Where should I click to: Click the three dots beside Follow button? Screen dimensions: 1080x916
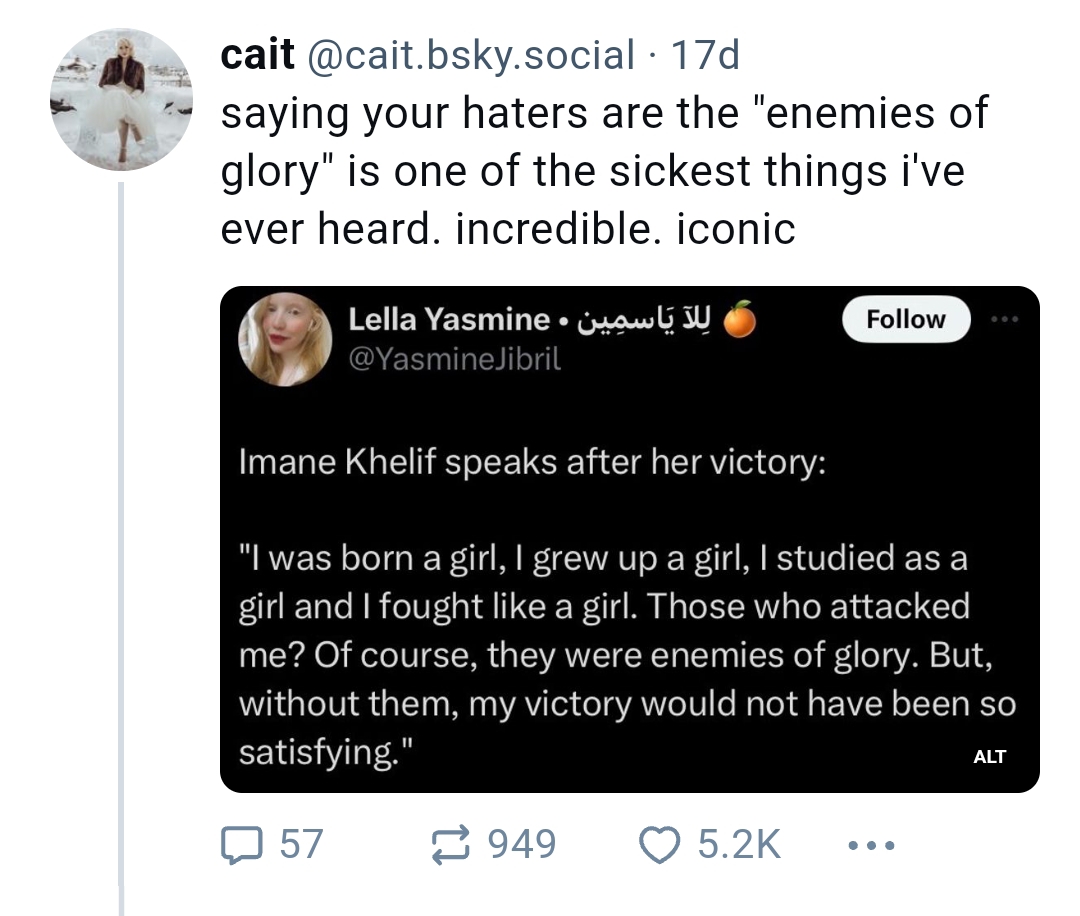[1004, 319]
